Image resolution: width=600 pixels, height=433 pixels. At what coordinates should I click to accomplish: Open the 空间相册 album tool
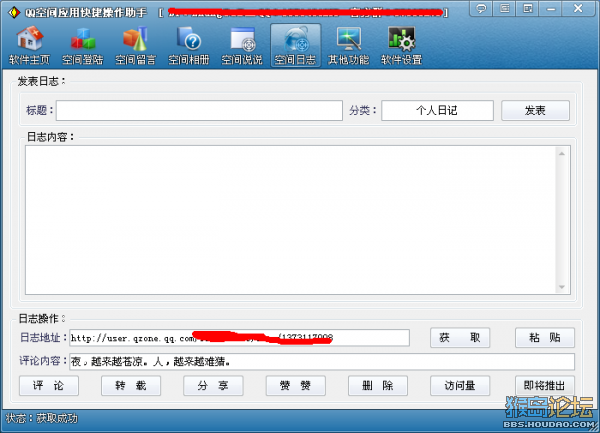(189, 45)
